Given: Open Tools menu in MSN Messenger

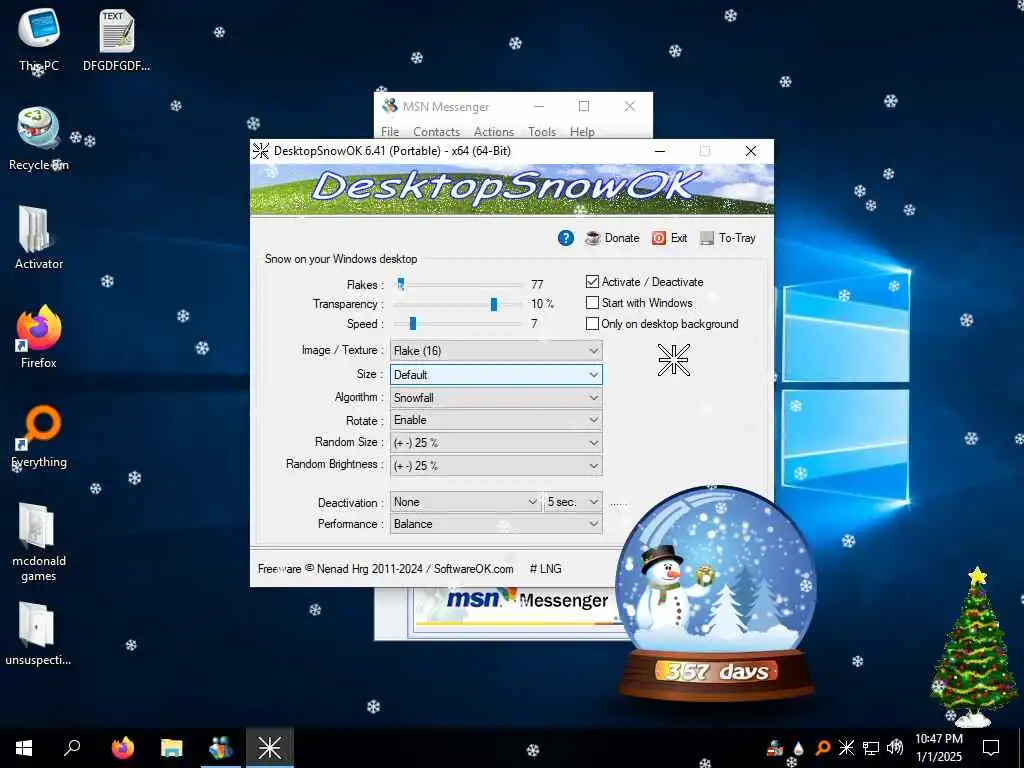Looking at the screenshot, I should click(542, 132).
